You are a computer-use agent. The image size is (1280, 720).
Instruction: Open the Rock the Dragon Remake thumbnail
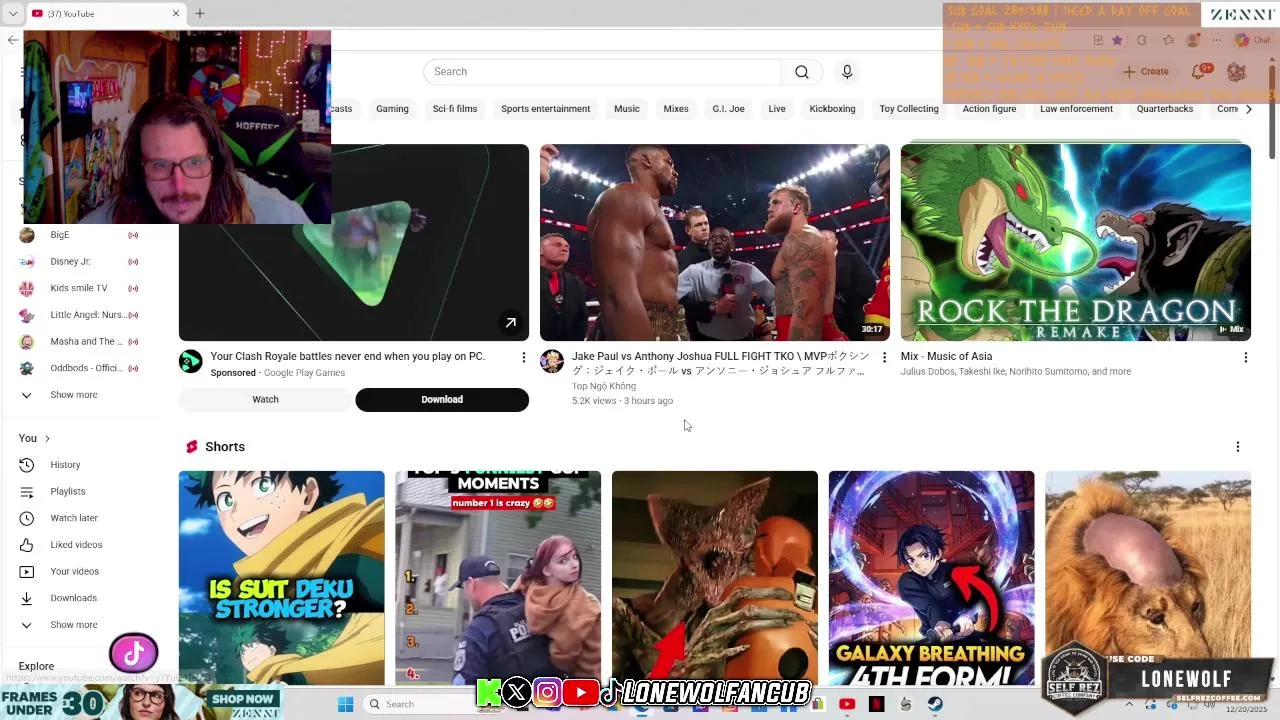(1075, 242)
